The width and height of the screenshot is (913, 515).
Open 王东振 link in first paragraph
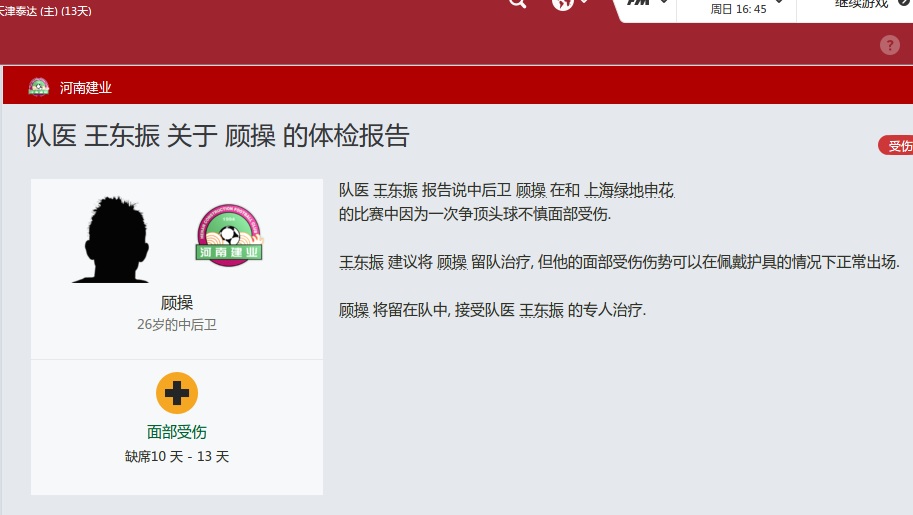tap(395, 190)
